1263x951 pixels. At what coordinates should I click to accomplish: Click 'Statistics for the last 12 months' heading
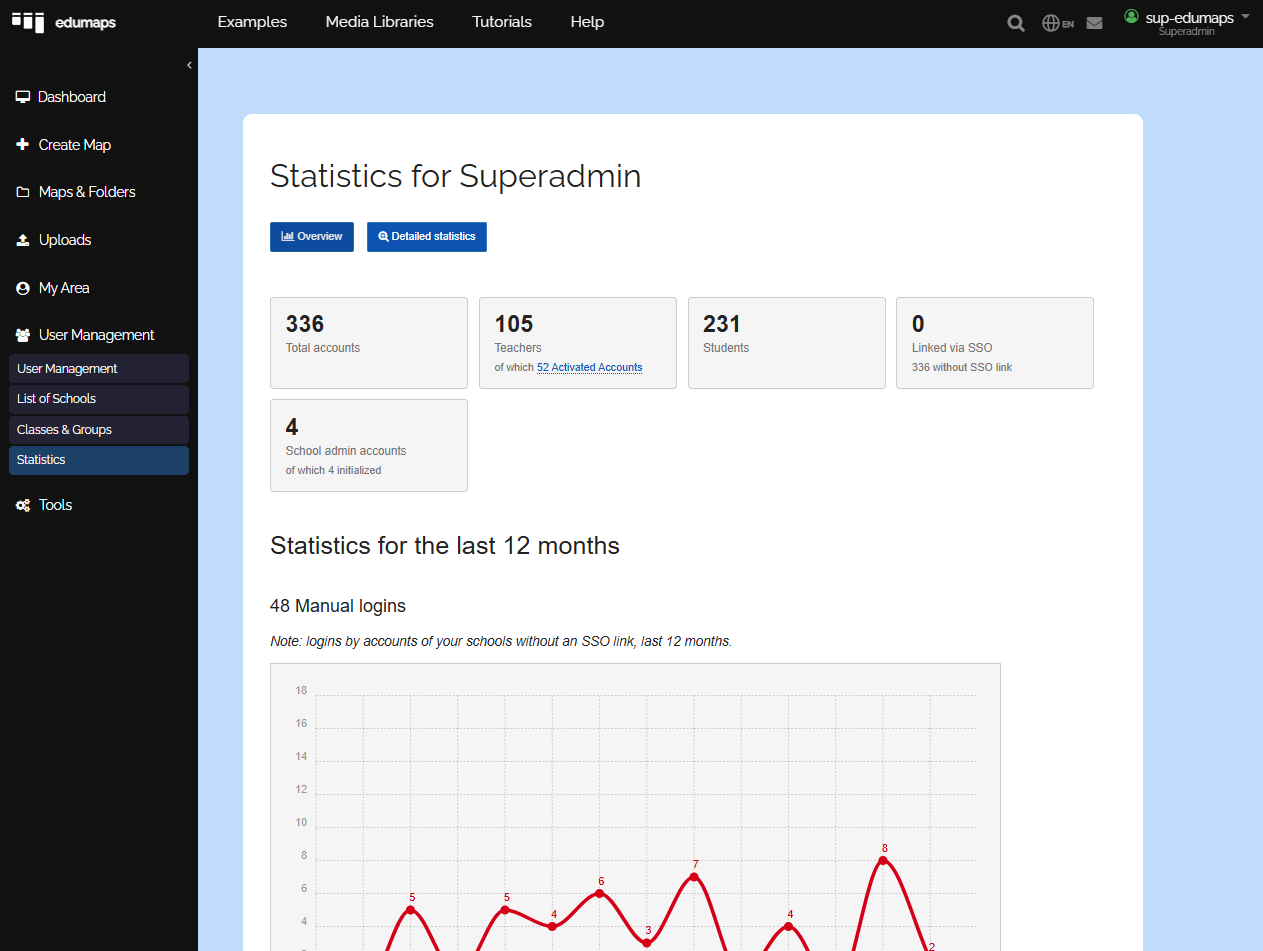coord(445,546)
